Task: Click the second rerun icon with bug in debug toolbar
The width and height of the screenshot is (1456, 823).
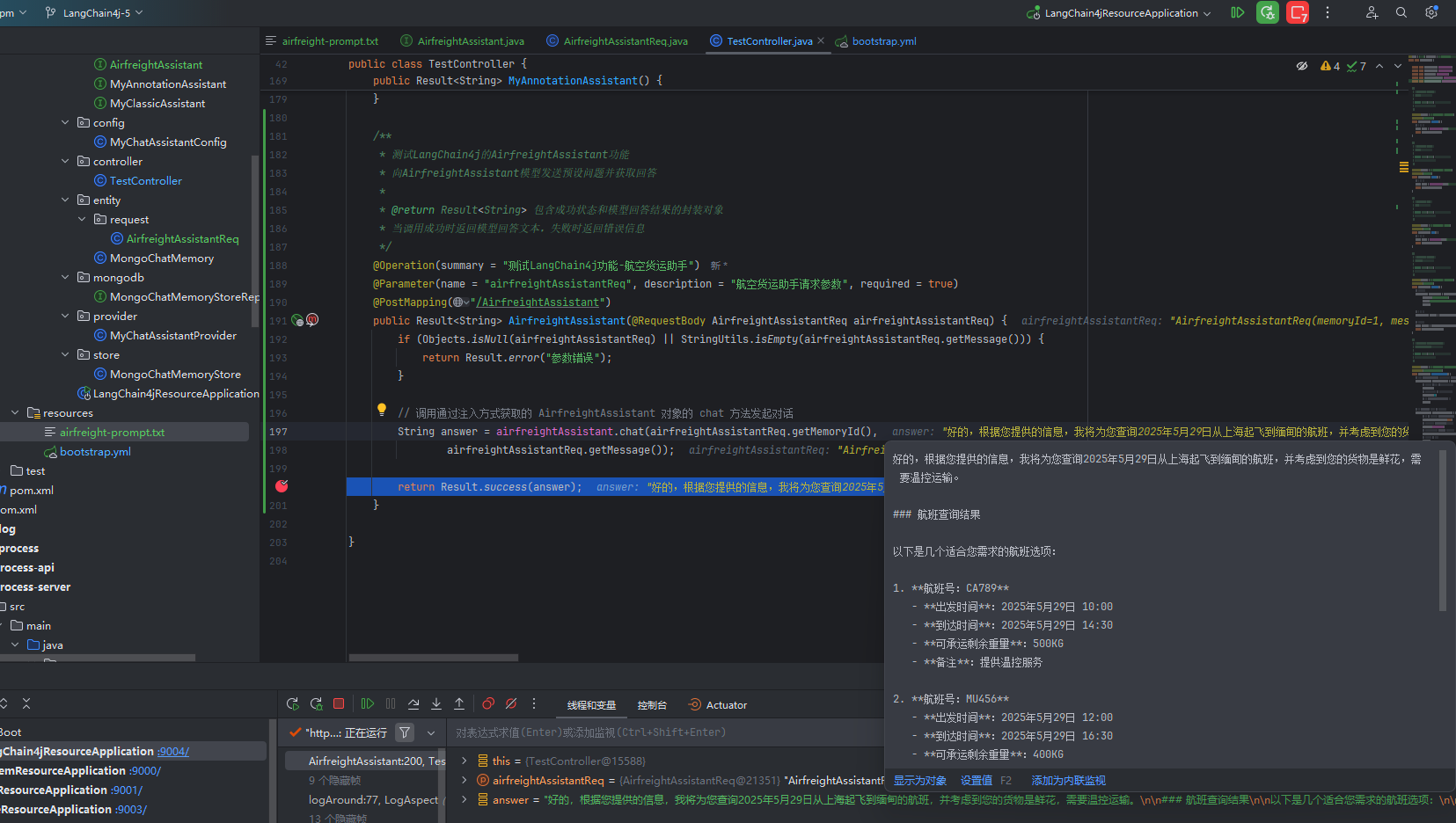Action: click(317, 704)
